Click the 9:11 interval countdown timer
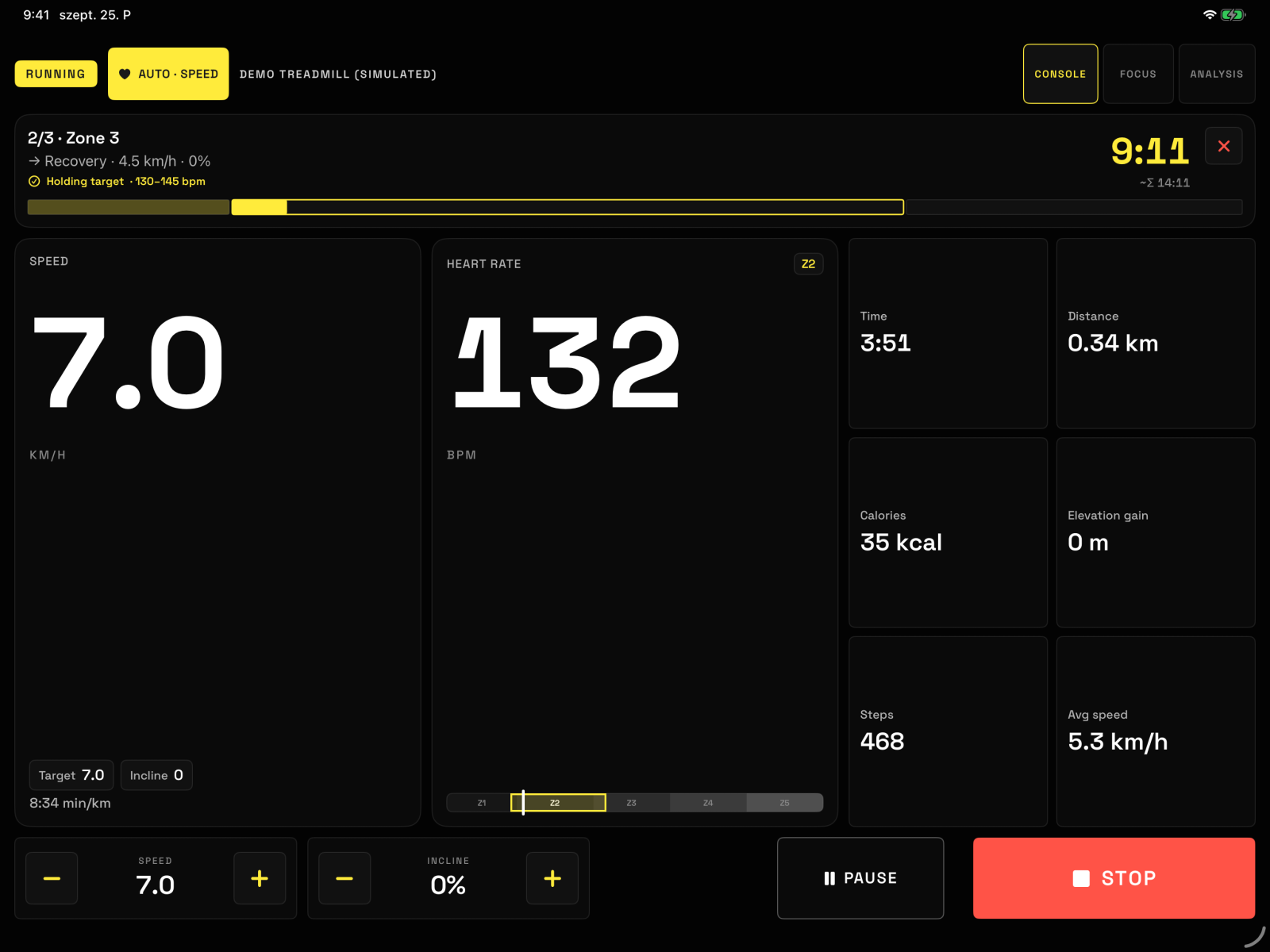This screenshot has height=952, width=1270. pos(1149,151)
